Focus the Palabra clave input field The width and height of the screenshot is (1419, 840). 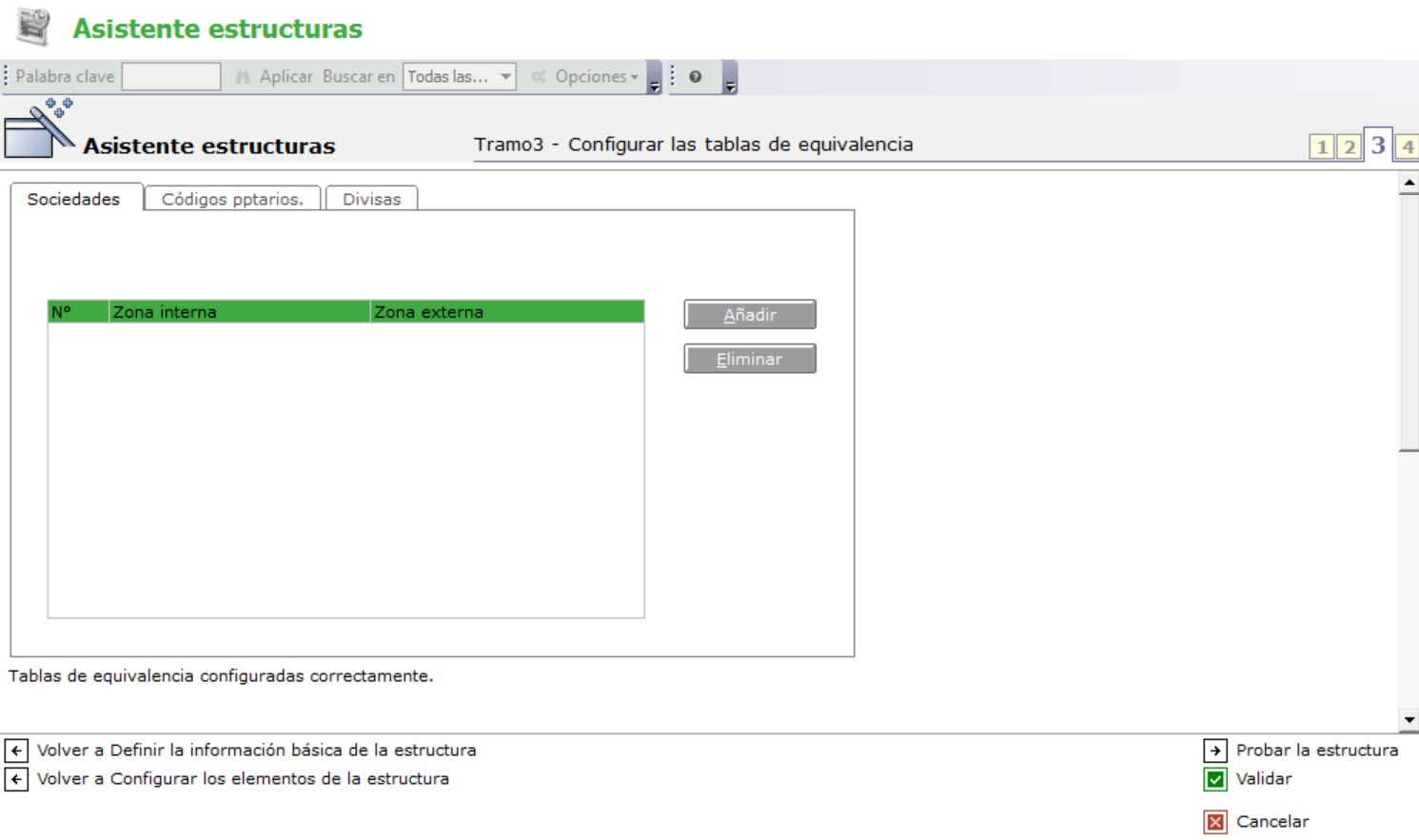(171, 77)
